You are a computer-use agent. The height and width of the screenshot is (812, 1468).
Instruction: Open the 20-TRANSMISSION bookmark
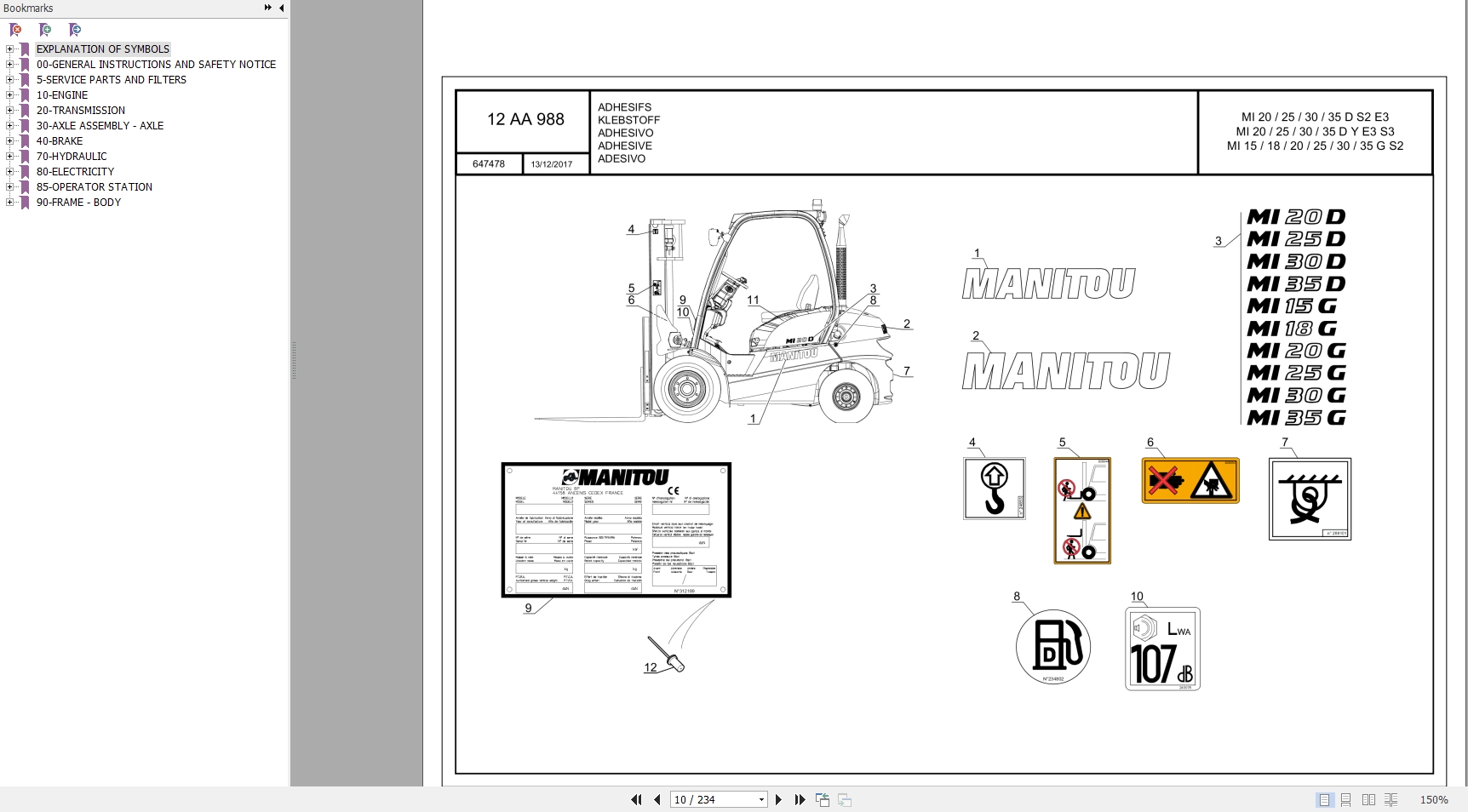pyautogui.click(x=81, y=110)
